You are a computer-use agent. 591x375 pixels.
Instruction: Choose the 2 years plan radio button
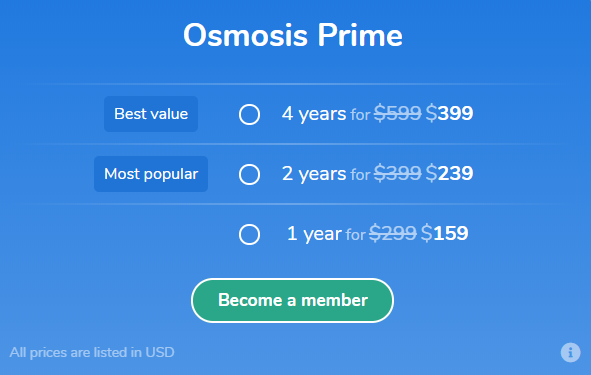coord(249,174)
